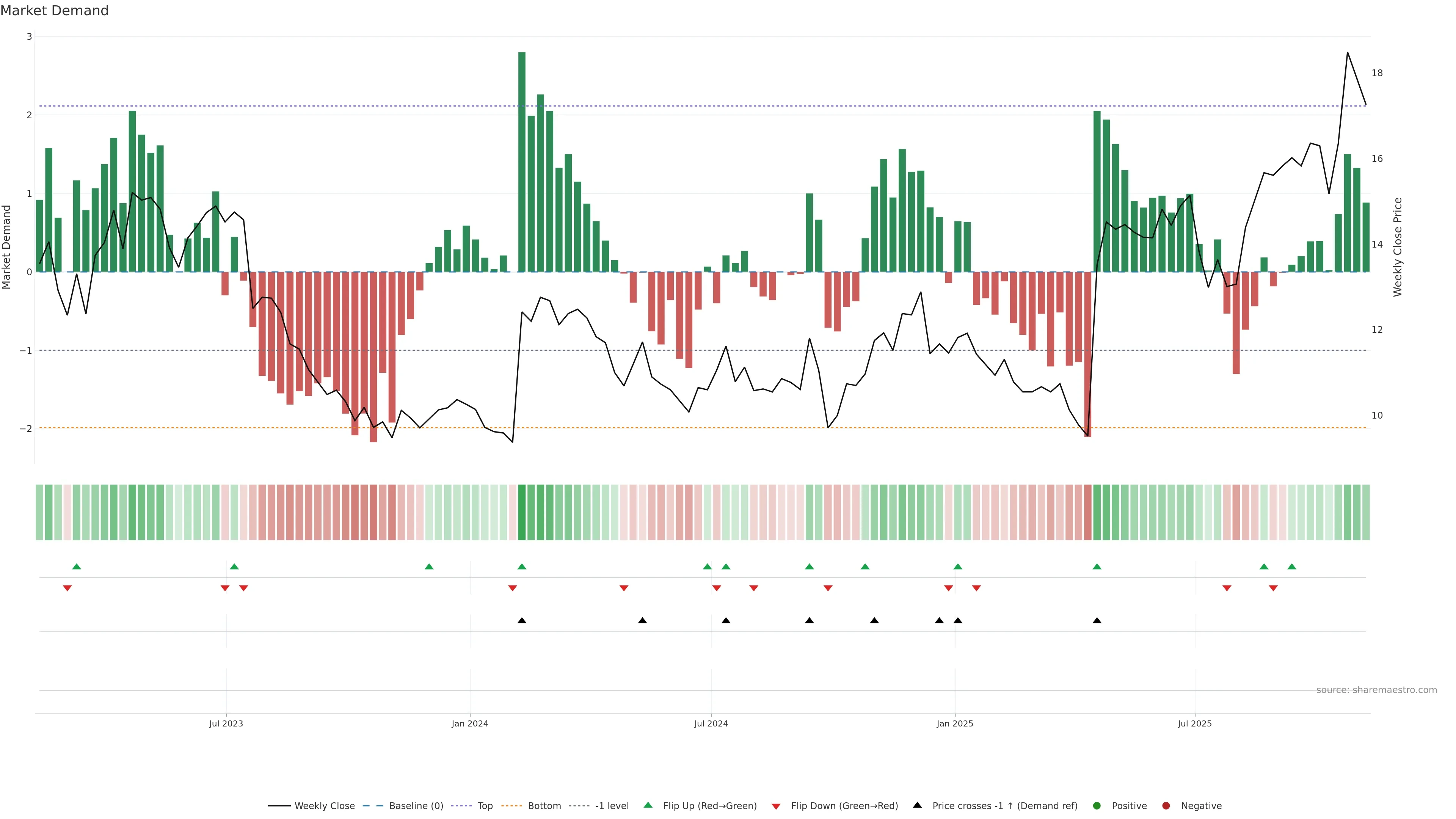Select the last green Flip Up marker
The image size is (1456, 819).
pos(1291,566)
